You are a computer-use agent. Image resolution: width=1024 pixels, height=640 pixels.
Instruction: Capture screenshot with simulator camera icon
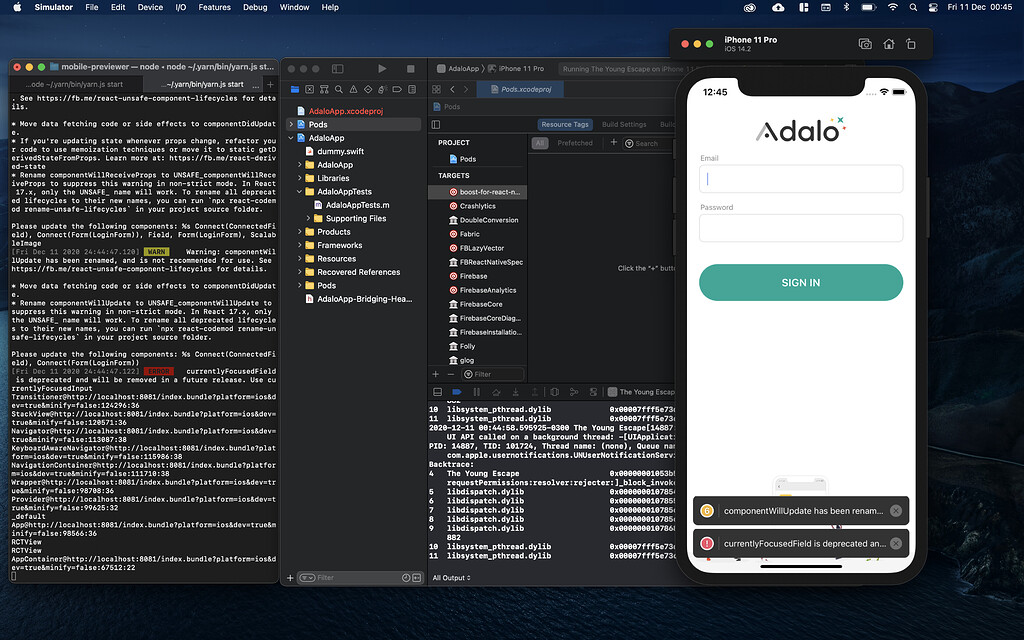pos(865,44)
